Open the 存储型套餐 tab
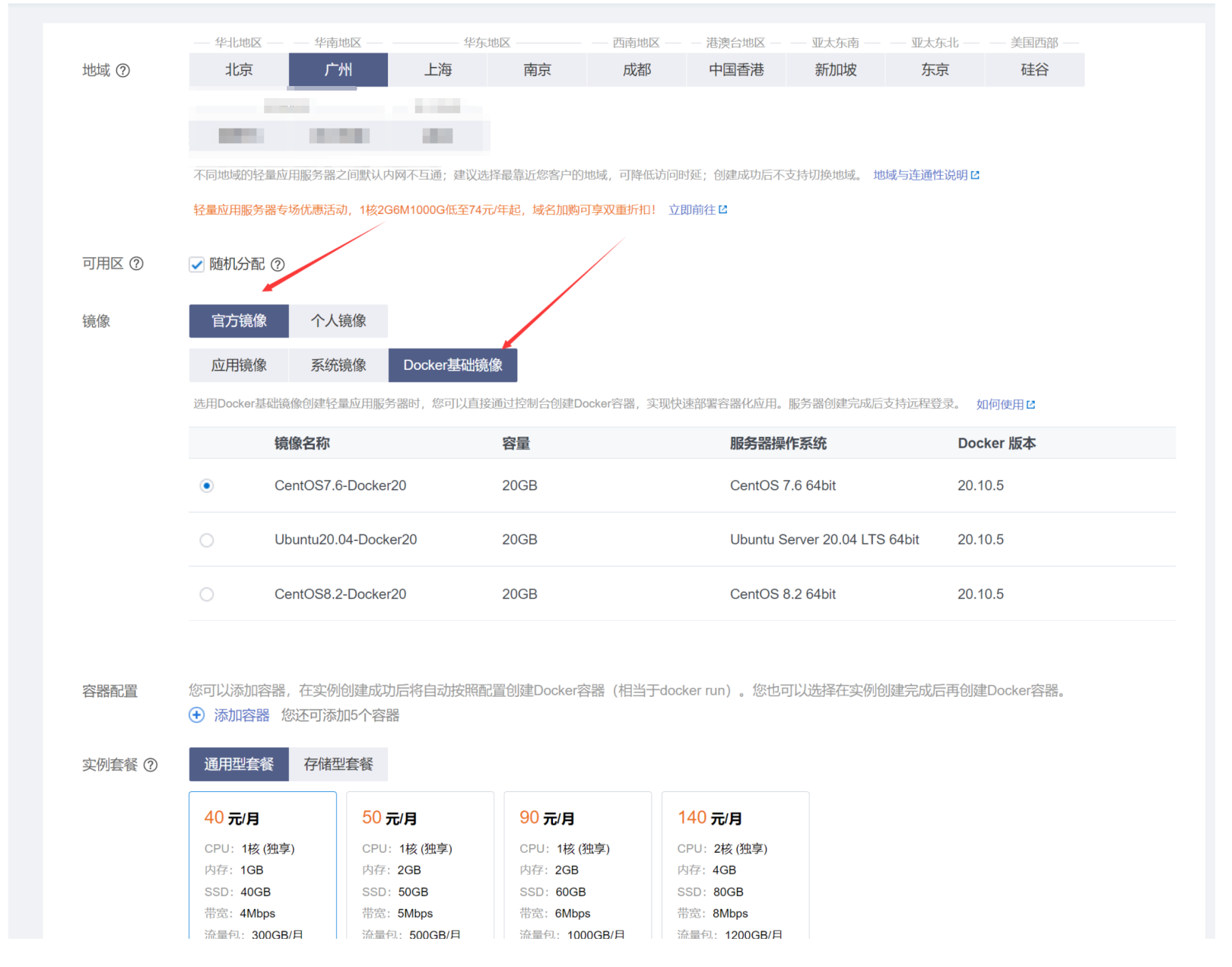 (338, 764)
